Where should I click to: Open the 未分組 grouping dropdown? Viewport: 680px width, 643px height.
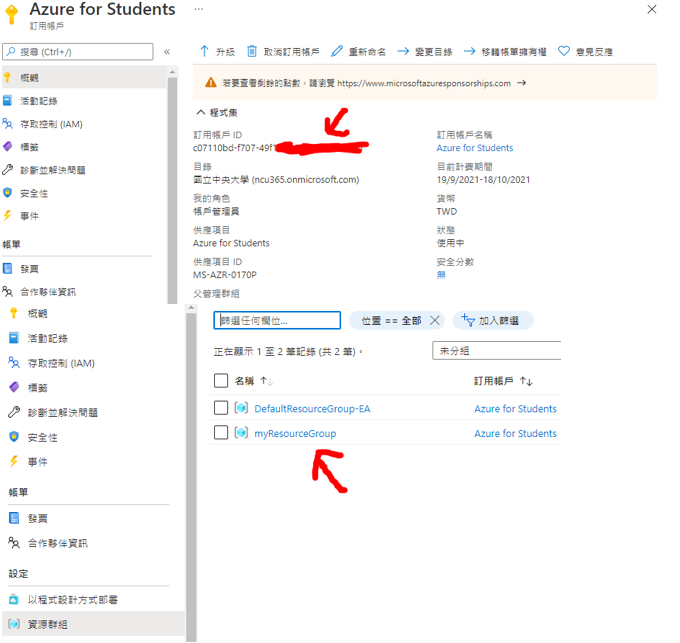(497, 351)
